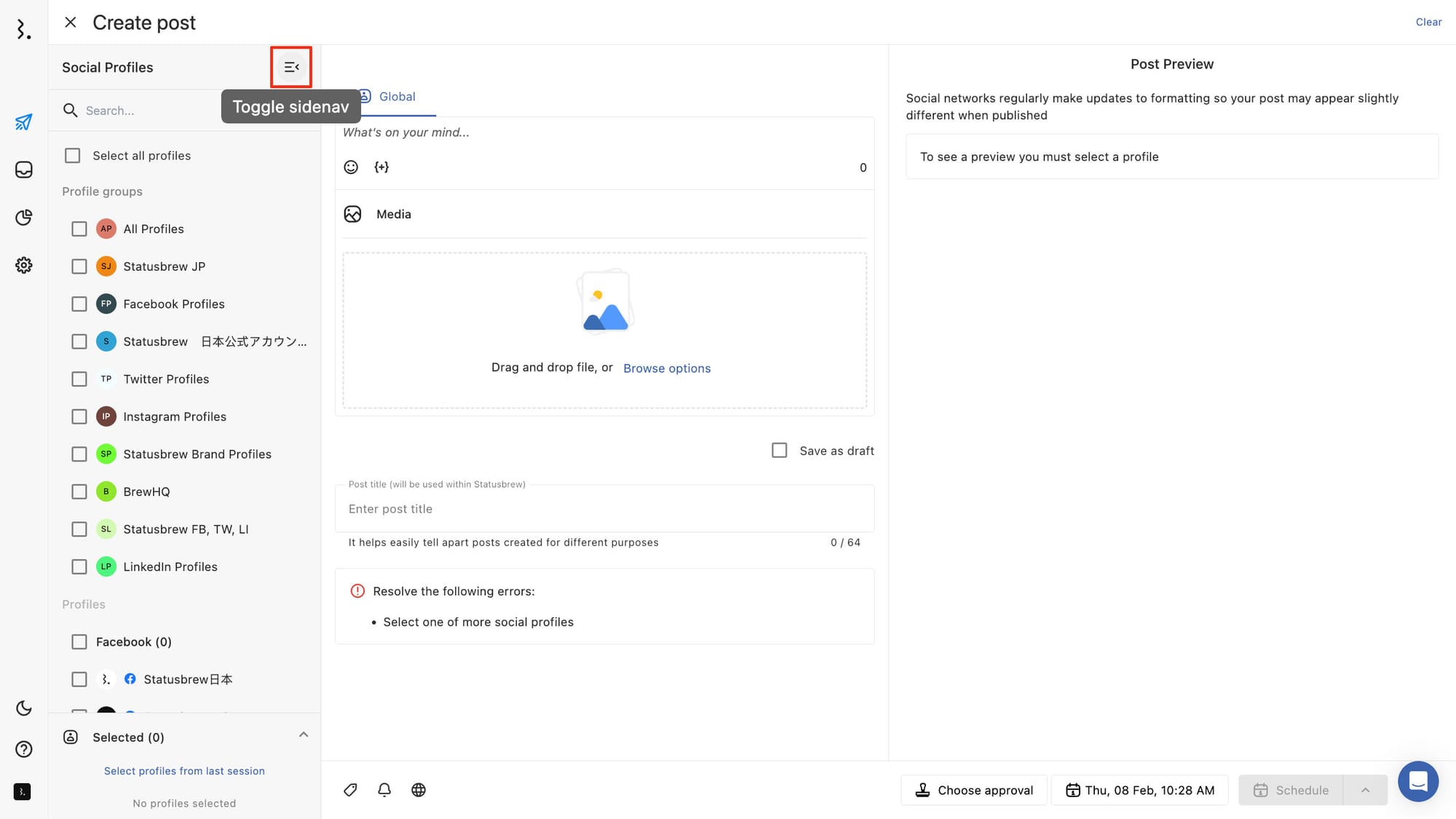Screen dimensions: 1456x819
Task: Check the Select all profiles checkbox
Action: tap(73, 156)
